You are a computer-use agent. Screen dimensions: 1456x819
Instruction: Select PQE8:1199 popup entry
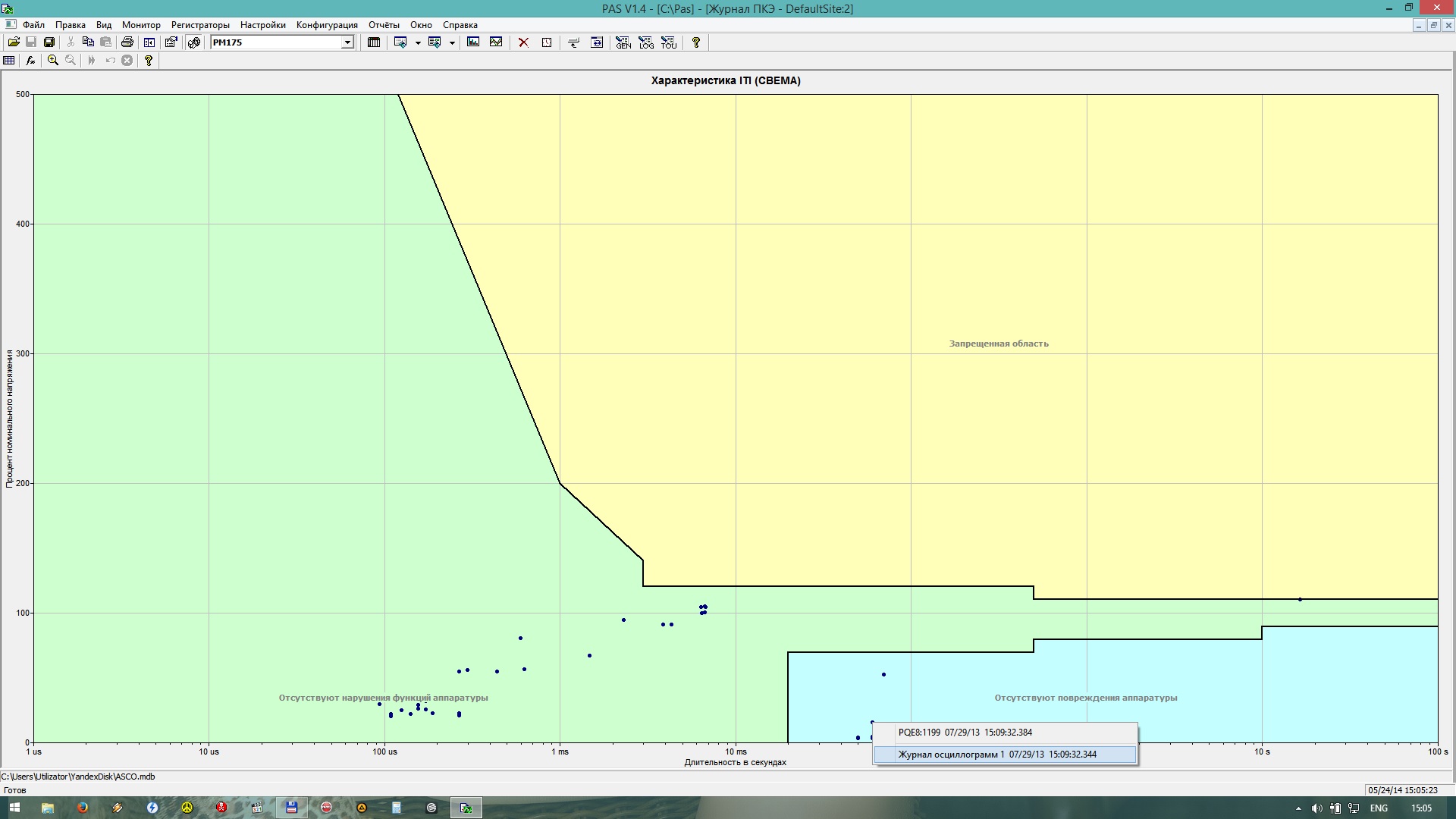pos(1005,733)
